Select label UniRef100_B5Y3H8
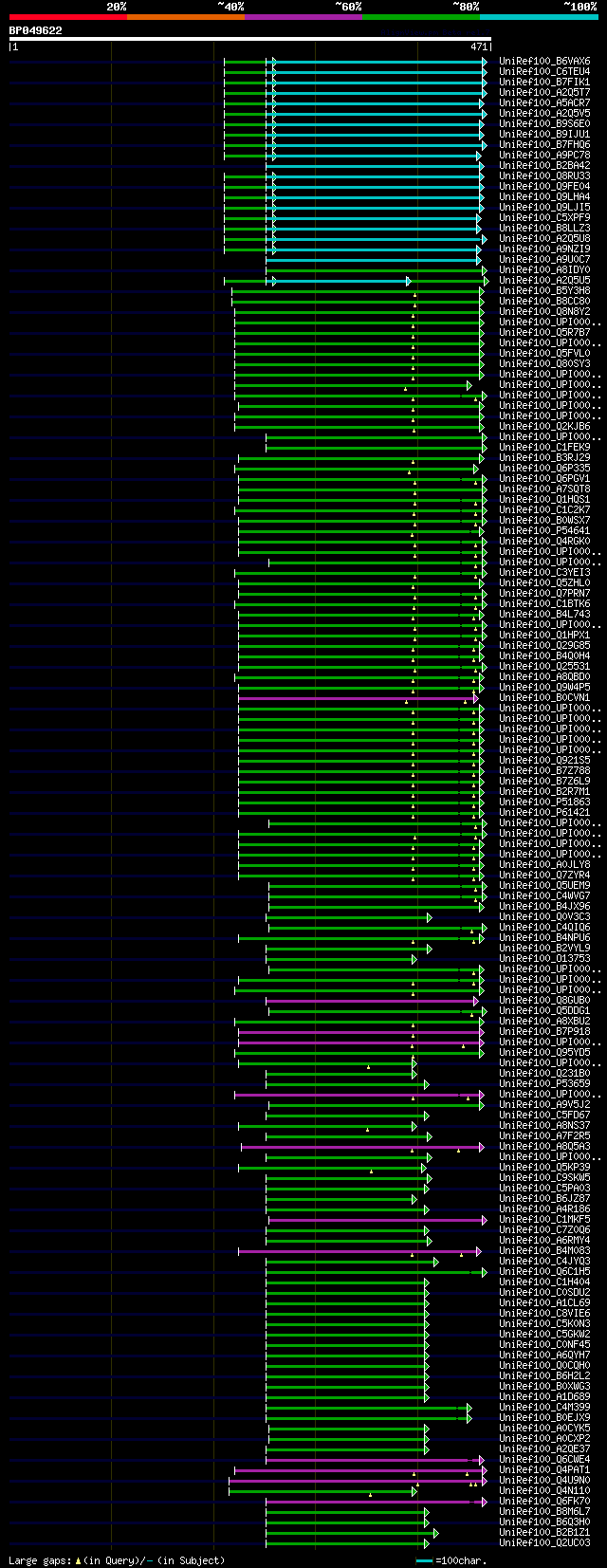 544,290
